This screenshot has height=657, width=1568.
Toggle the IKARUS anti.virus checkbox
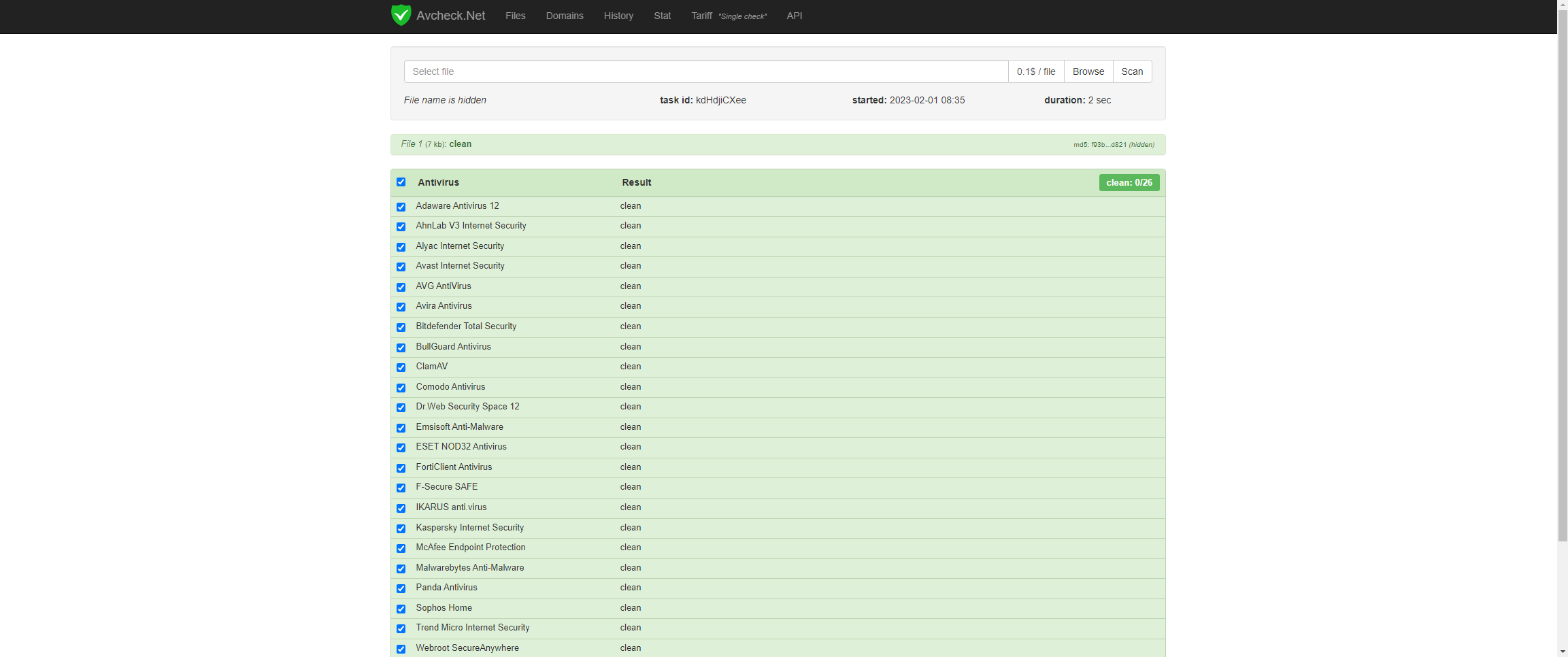pos(401,508)
